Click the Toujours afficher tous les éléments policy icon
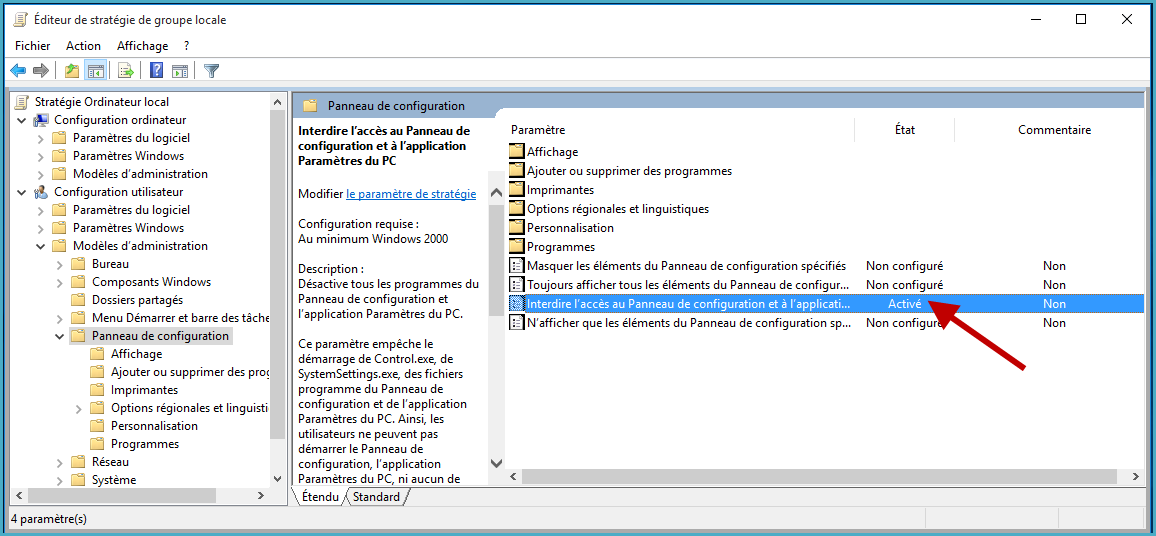 (x=517, y=285)
